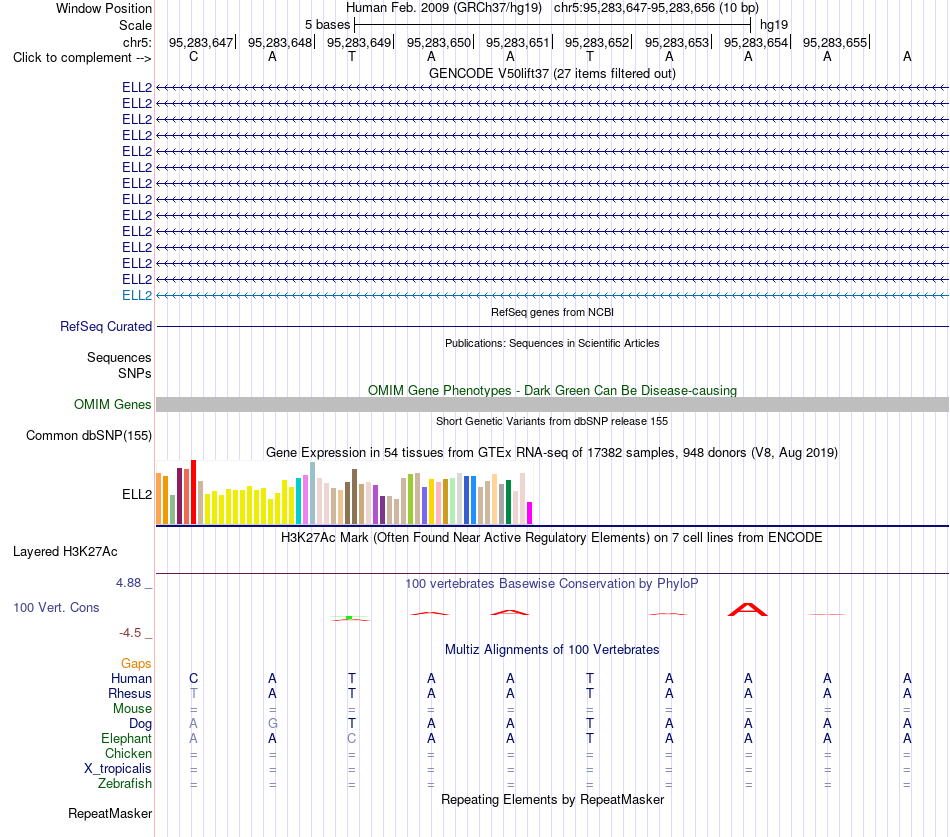Click the RepeatMasker track label
Image resolution: width=950 pixels, height=837 pixels.
(x=110, y=813)
